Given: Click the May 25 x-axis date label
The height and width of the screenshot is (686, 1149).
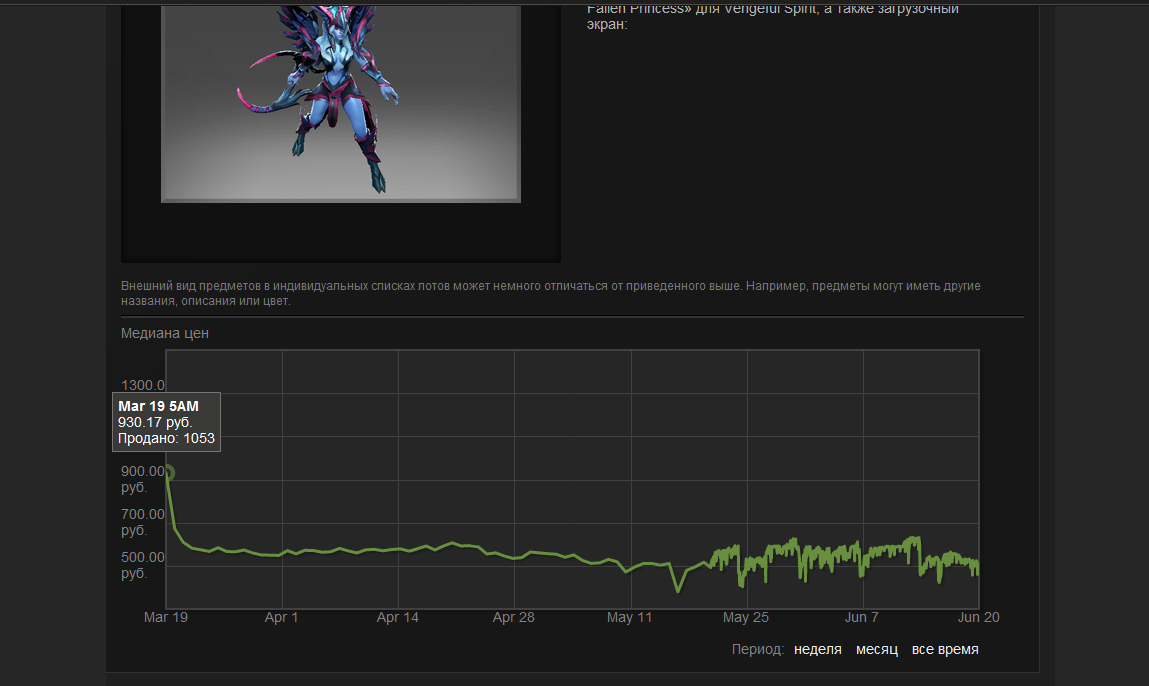Looking at the screenshot, I should pos(746,617).
